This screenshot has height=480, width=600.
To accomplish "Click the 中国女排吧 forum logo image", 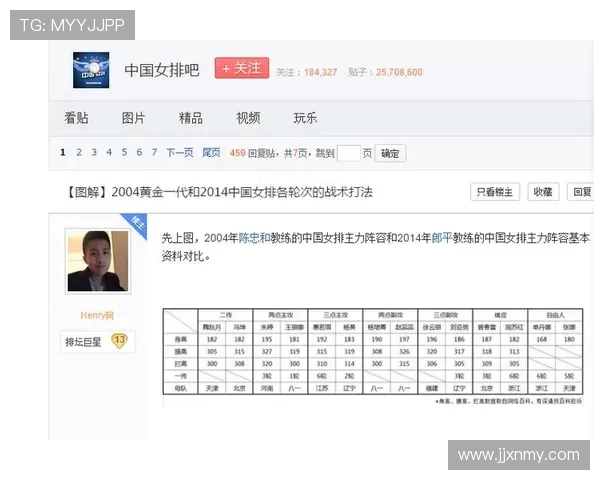I will pyautogui.click(x=91, y=70).
